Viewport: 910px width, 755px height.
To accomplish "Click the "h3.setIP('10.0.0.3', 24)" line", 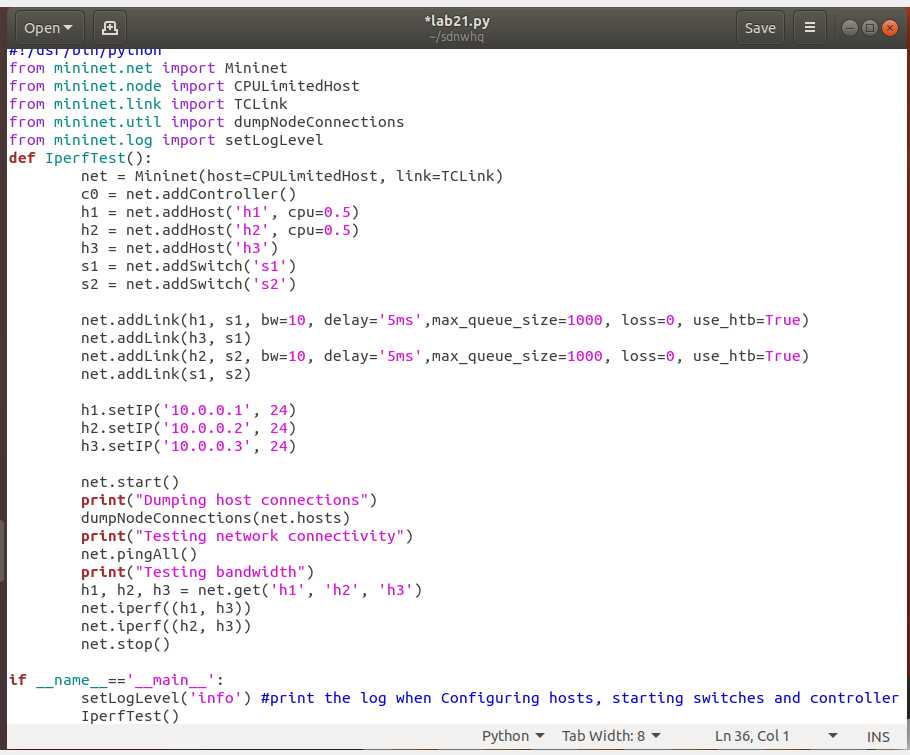I will [x=189, y=446].
